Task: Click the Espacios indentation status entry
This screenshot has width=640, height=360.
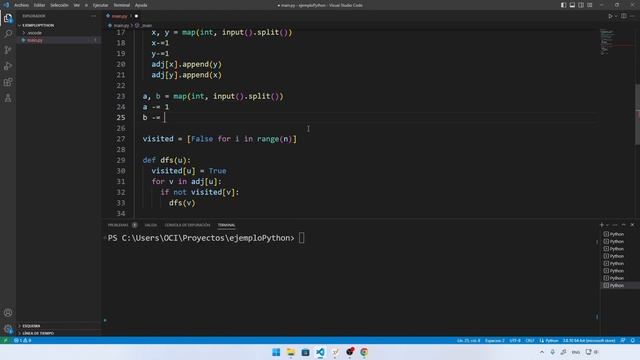Action: [x=495, y=340]
